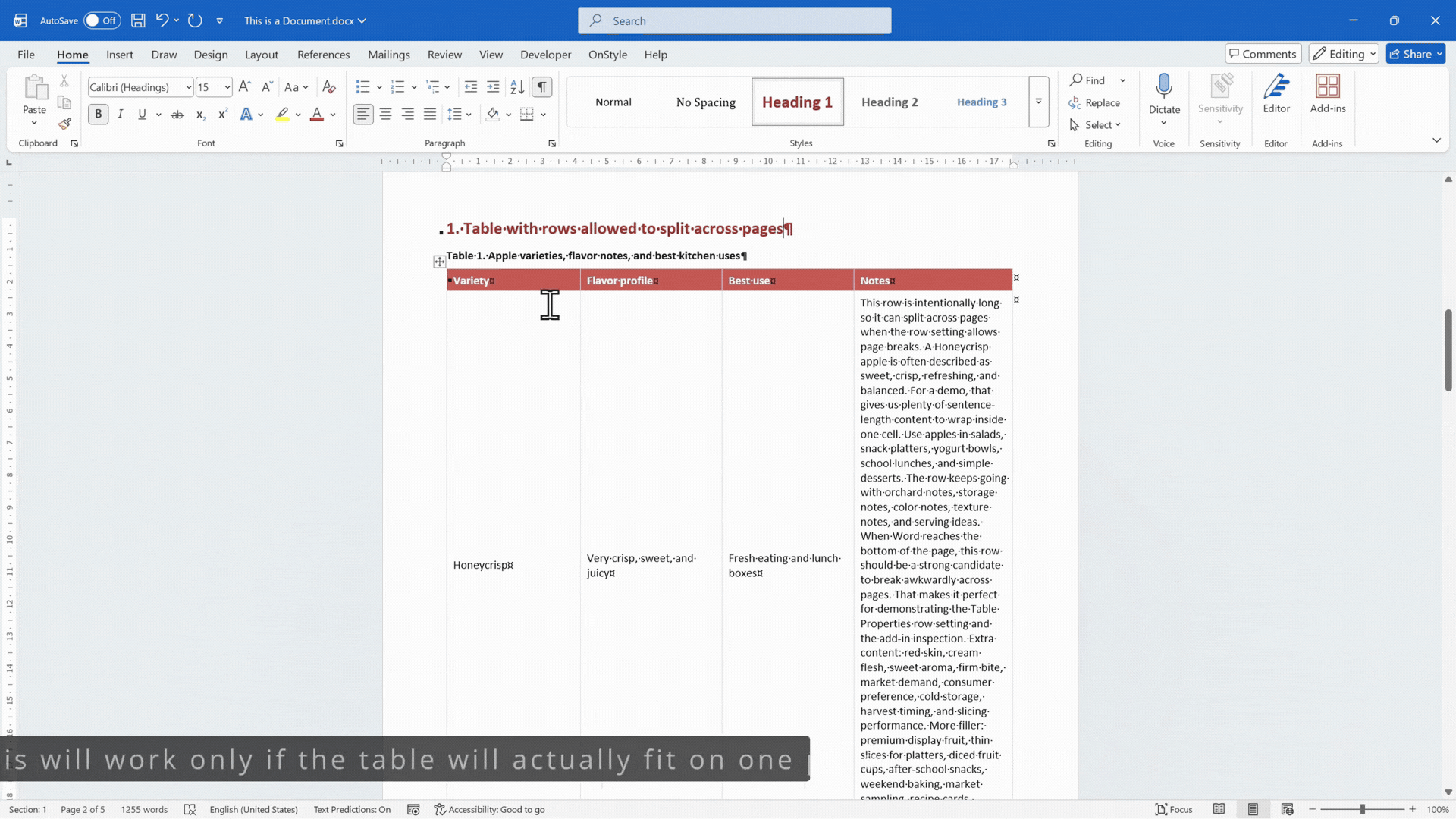Click the proofing check icon in status bar

190,810
